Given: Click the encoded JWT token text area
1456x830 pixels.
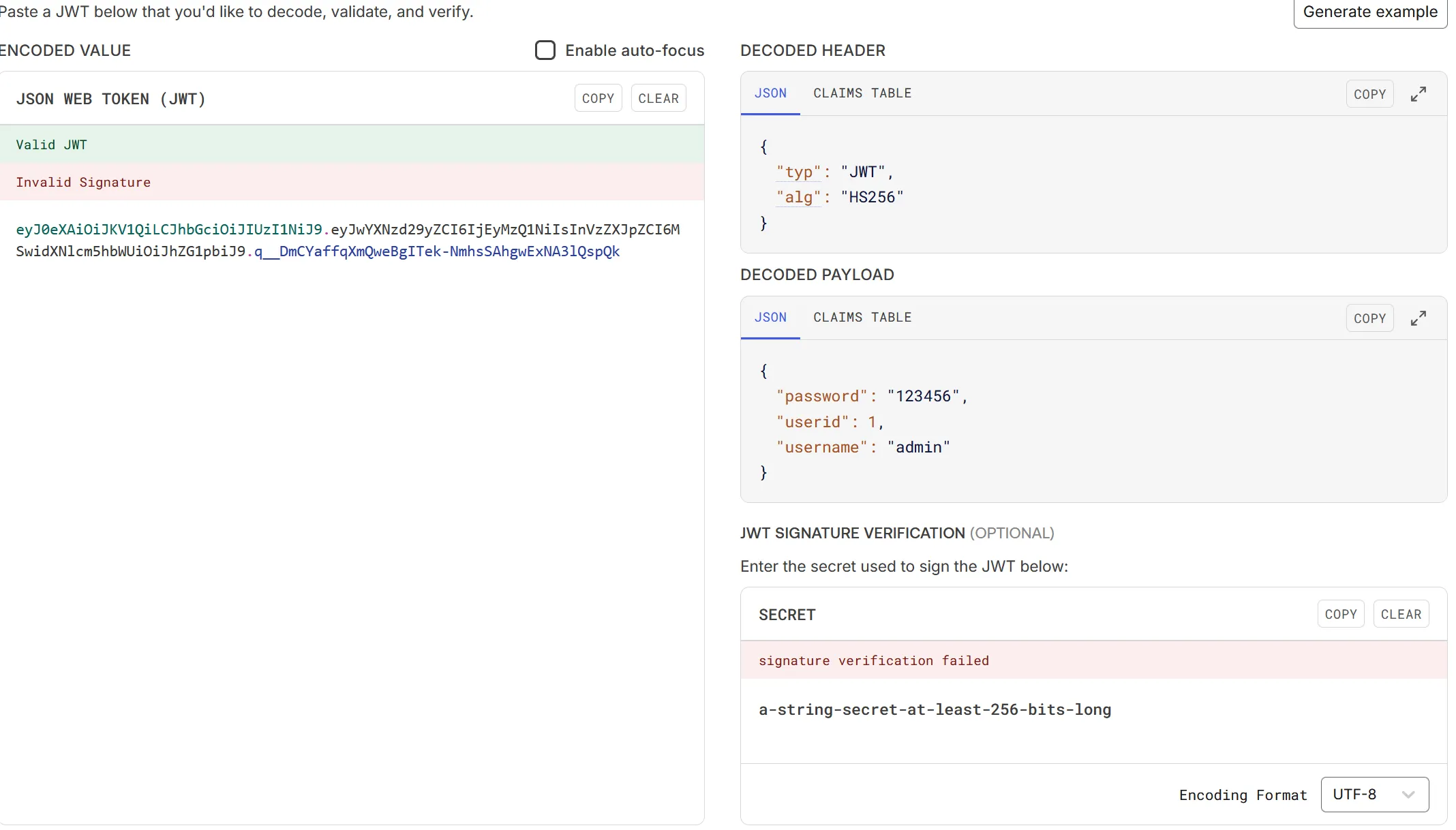Looking at the screenshot, I should coord(348,241).
